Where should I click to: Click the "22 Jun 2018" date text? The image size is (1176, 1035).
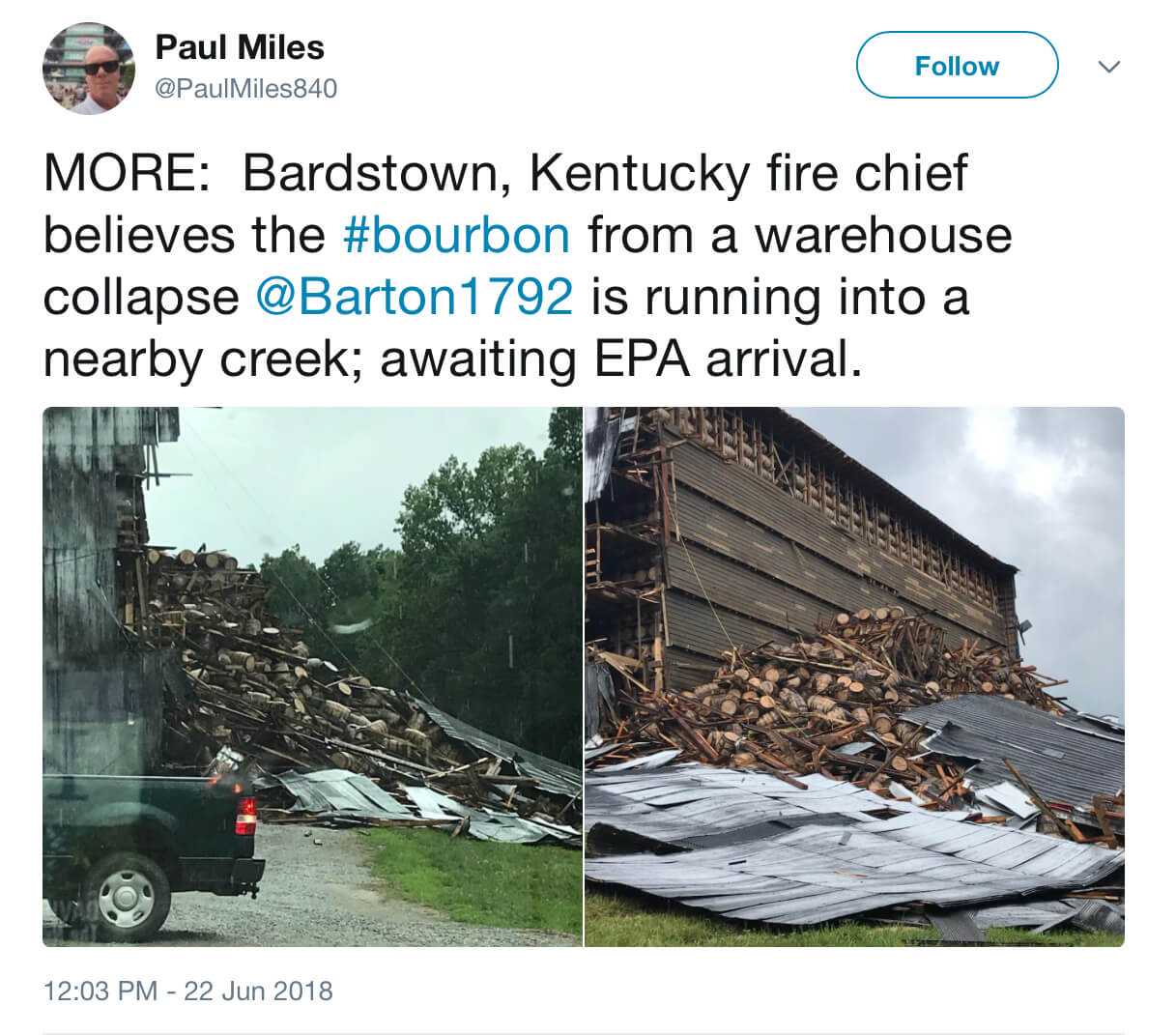pos(258,991)
